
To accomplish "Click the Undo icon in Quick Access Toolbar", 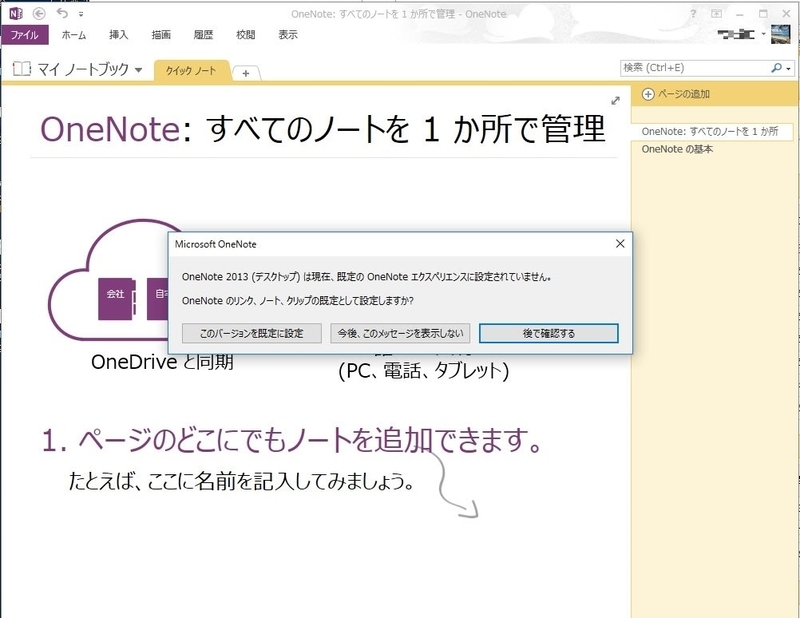I will (63, 13).
